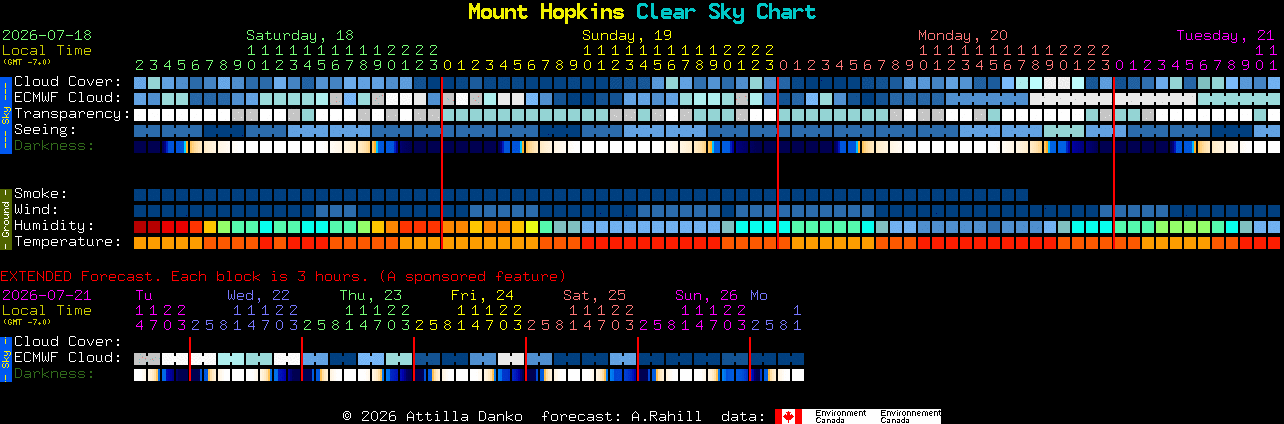Screen dimensions: 1284x424
Task: Select the Saturday, 18 day heading
Action: [x=300, y=35]
